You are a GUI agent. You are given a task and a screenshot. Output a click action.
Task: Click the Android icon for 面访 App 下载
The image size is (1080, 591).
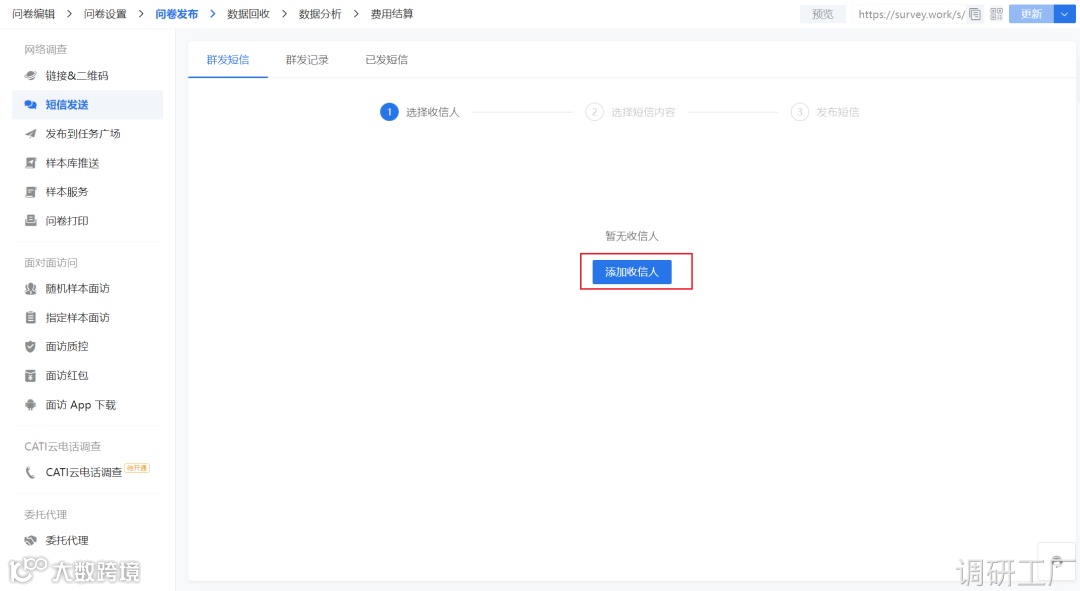30,405
